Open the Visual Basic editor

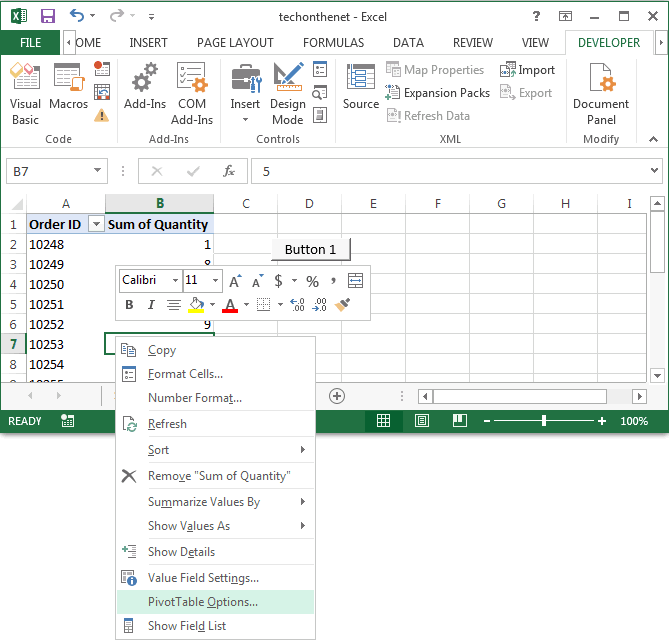coord(25,93)
